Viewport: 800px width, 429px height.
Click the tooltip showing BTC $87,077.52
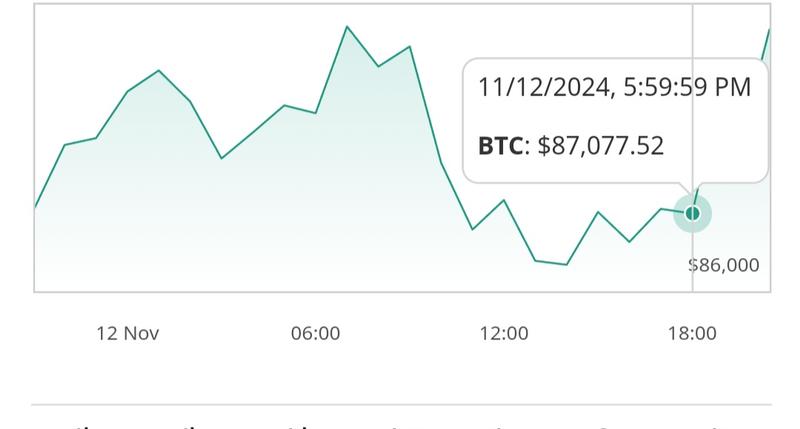614,122
